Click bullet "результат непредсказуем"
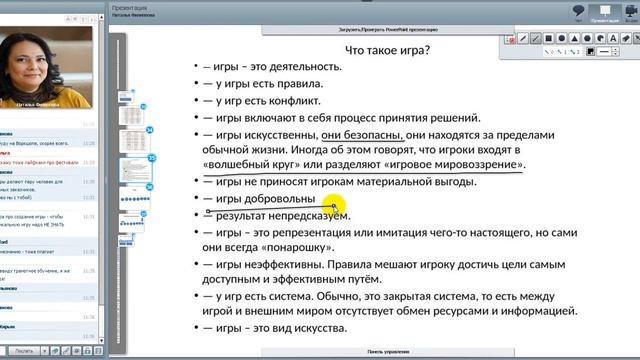The image size is (640, 360). pyautogui.click(x=283, y=216)
